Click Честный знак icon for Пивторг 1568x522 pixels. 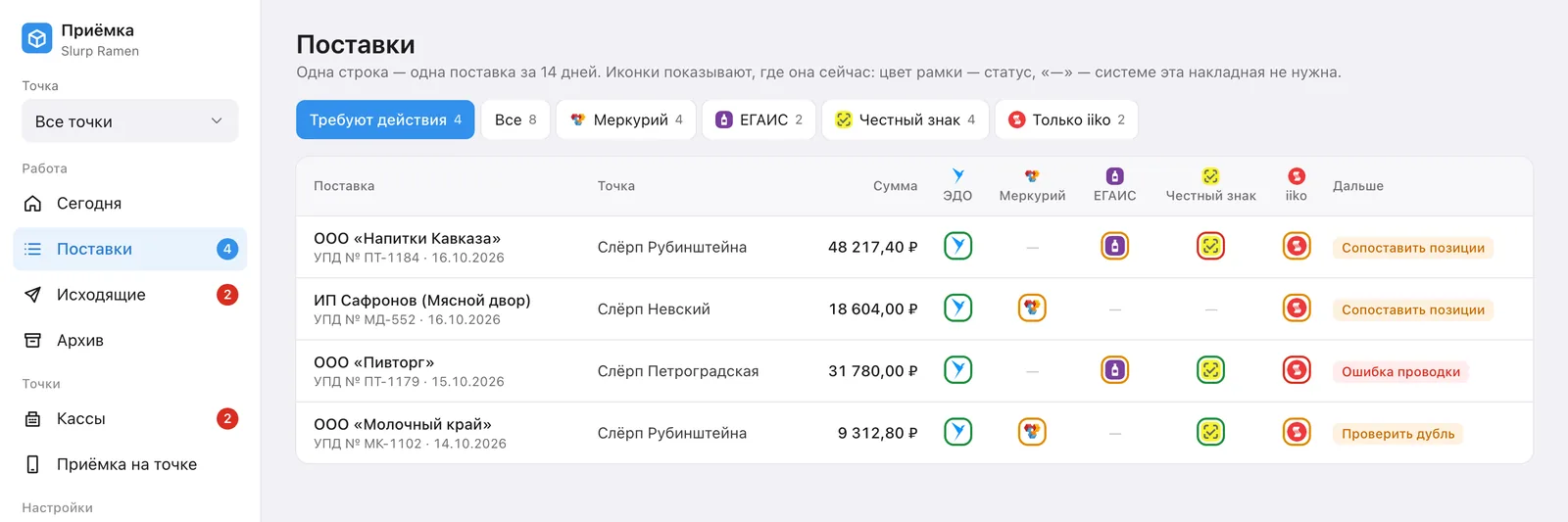pos(1210,369)
